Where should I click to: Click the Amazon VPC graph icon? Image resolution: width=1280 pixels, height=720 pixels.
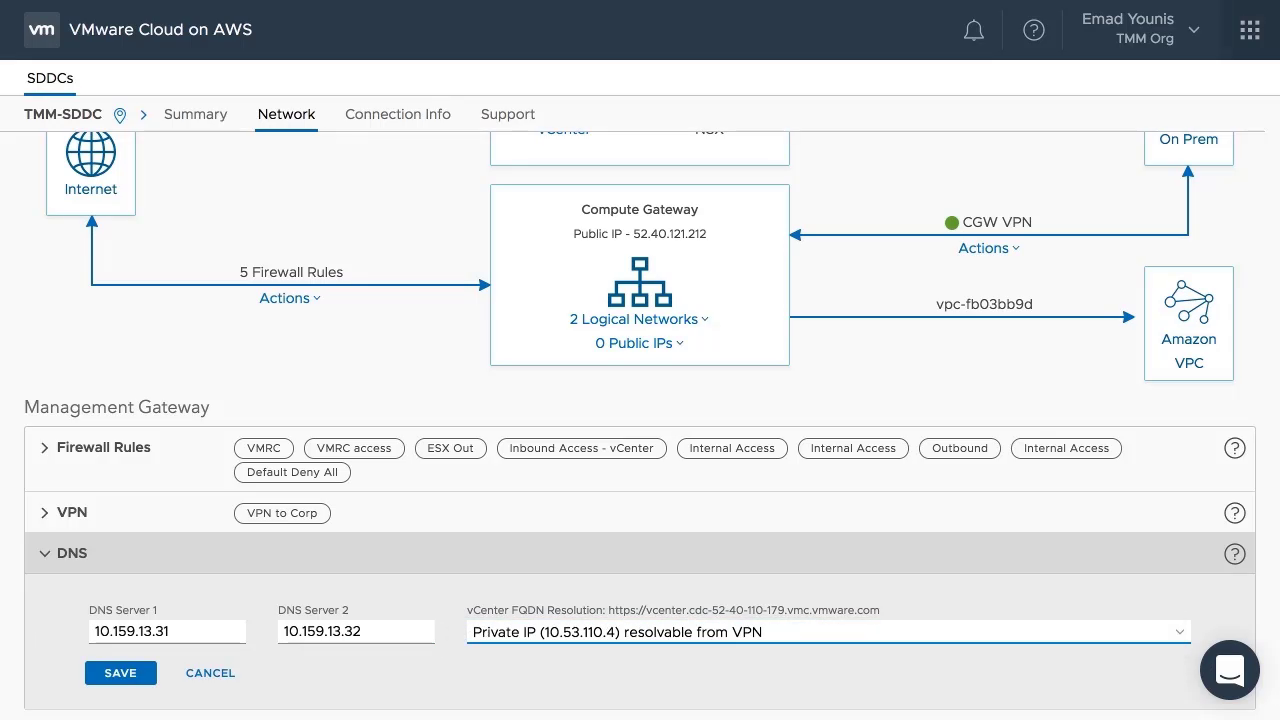tap(1189, 301)
